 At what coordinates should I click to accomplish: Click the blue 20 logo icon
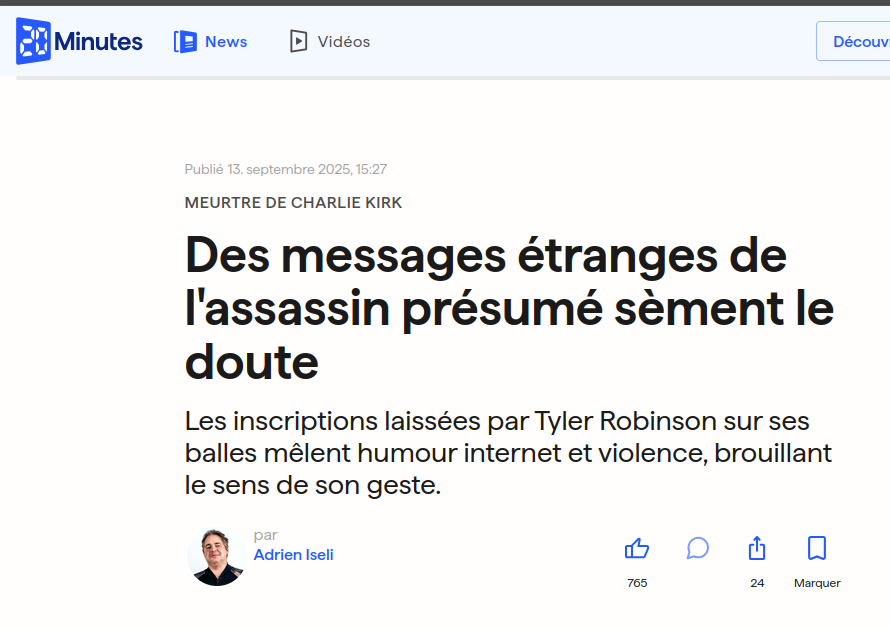(x=33, y=41)
